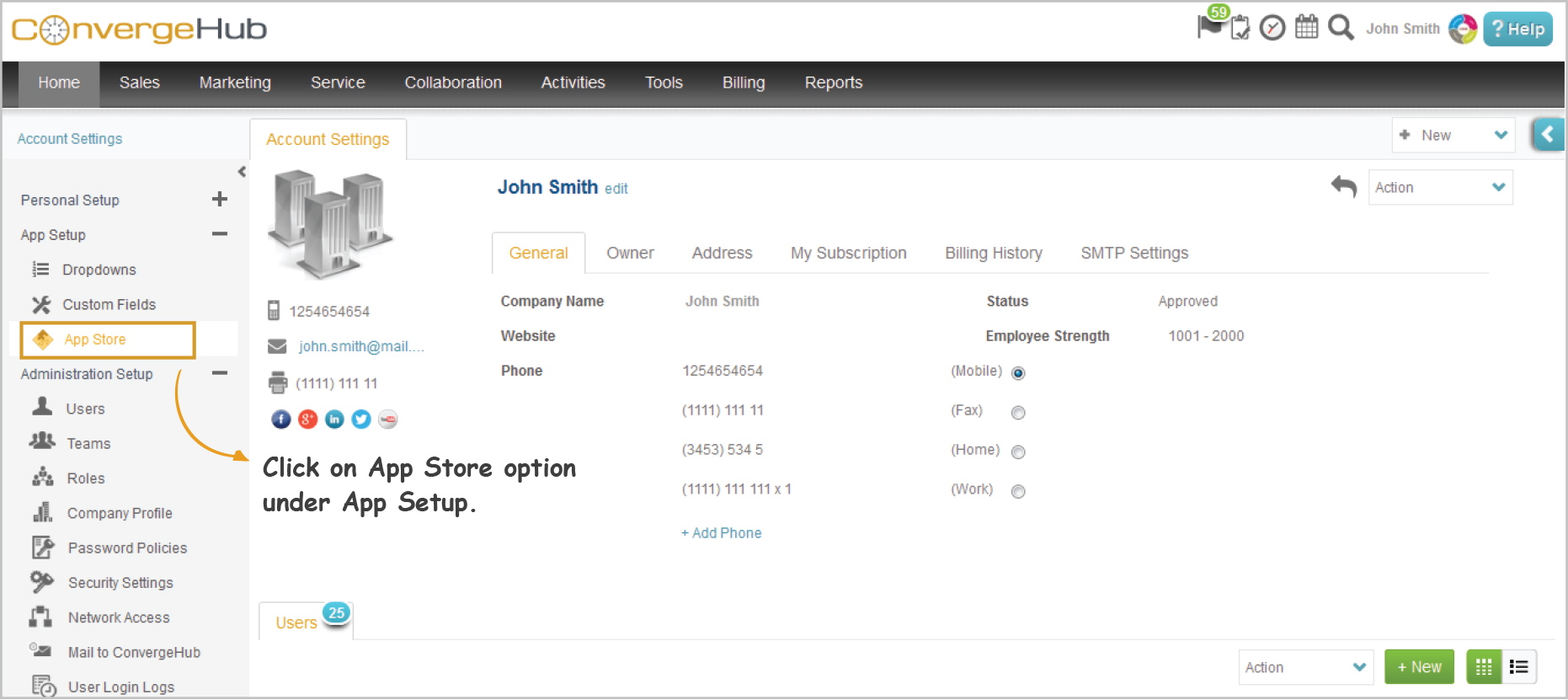
Task: Collapse the right panel blue arrow
Action: coord(1548,134)
